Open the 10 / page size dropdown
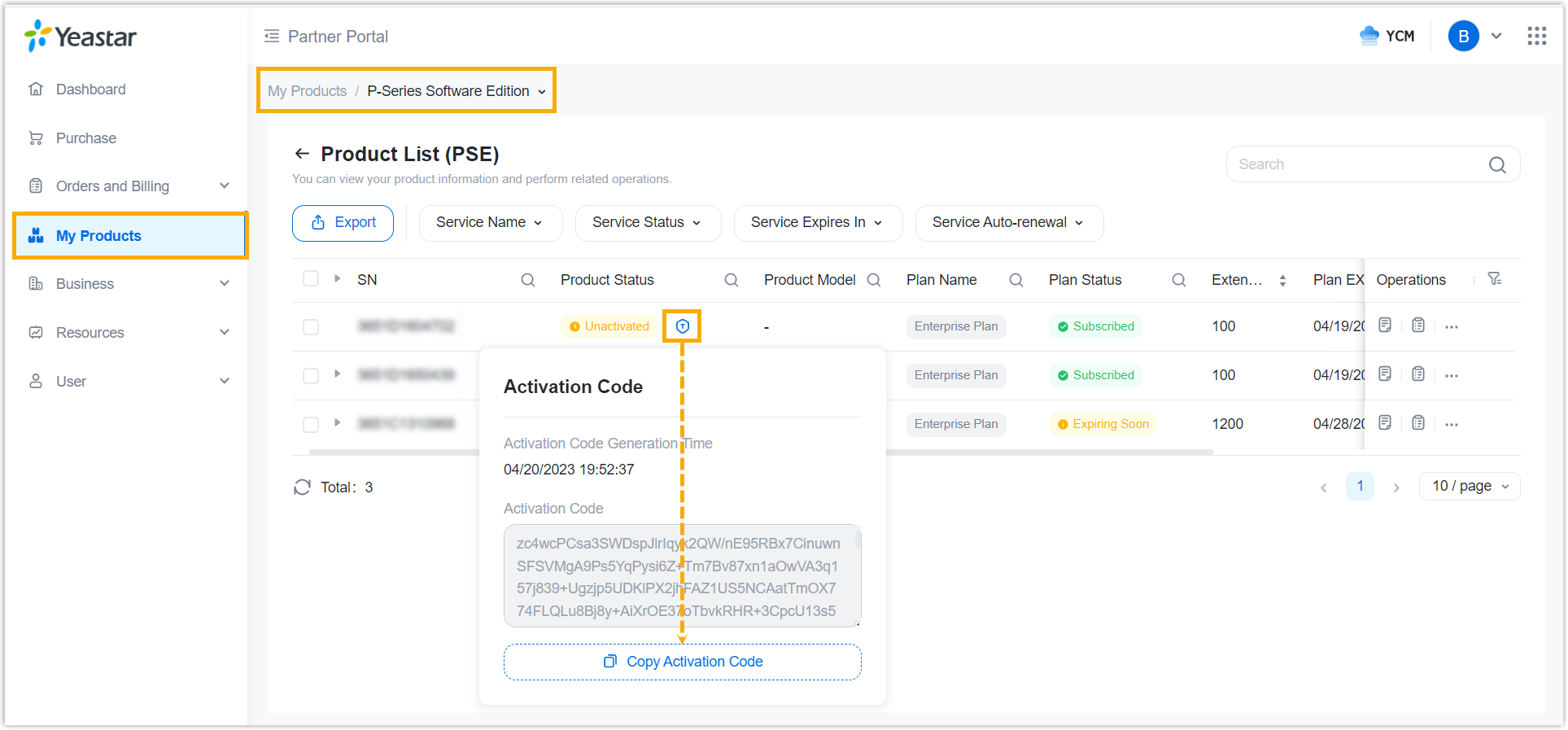This screenshot has width=1568, height=730. (x=1469, y=486)
